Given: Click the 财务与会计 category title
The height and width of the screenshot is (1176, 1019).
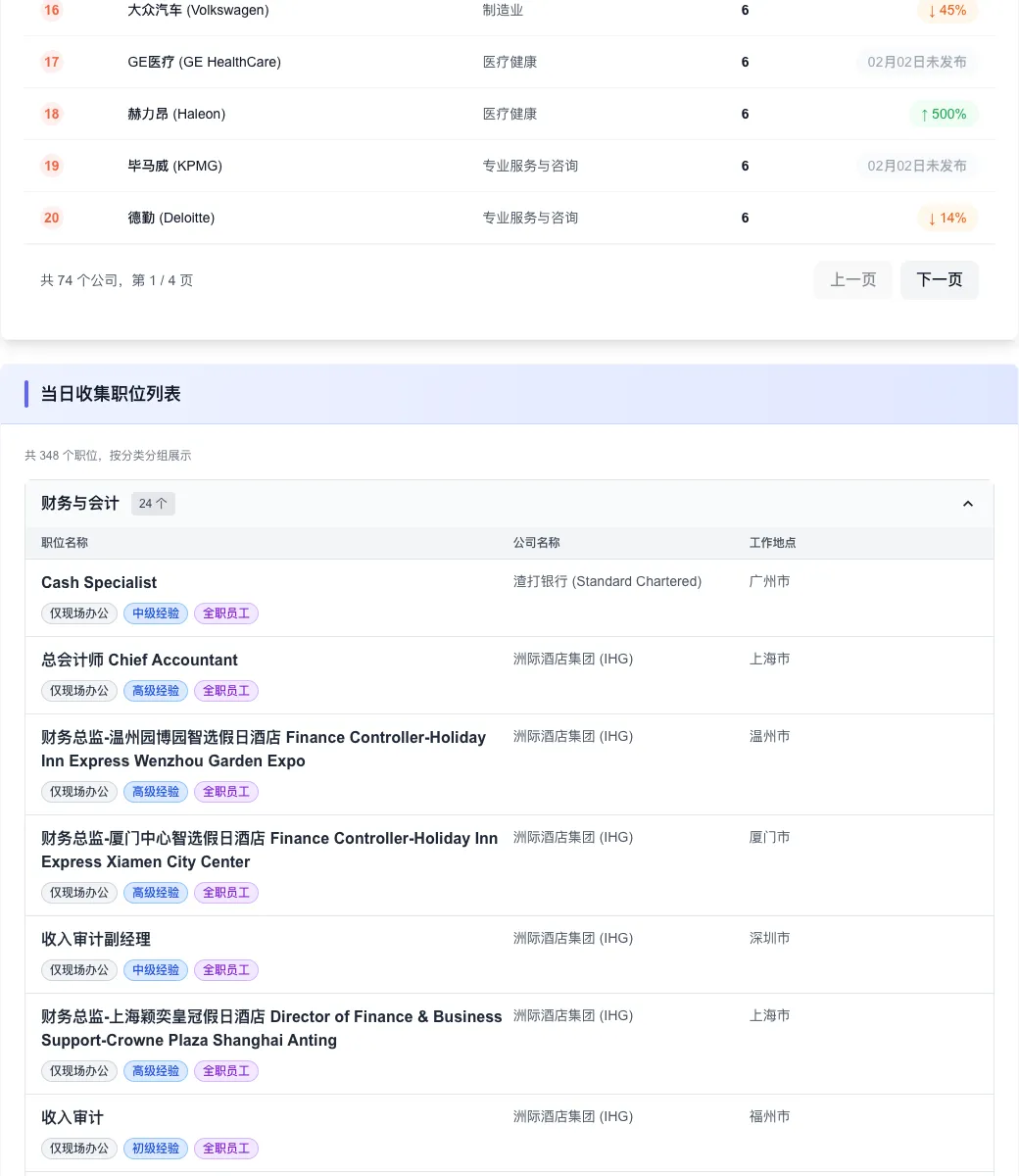Looking at the screenshot, I should 80,503.
